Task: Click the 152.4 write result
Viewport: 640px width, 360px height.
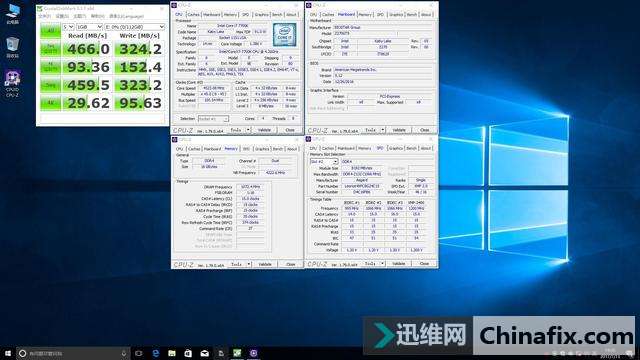Action: [x=140, y=67]
